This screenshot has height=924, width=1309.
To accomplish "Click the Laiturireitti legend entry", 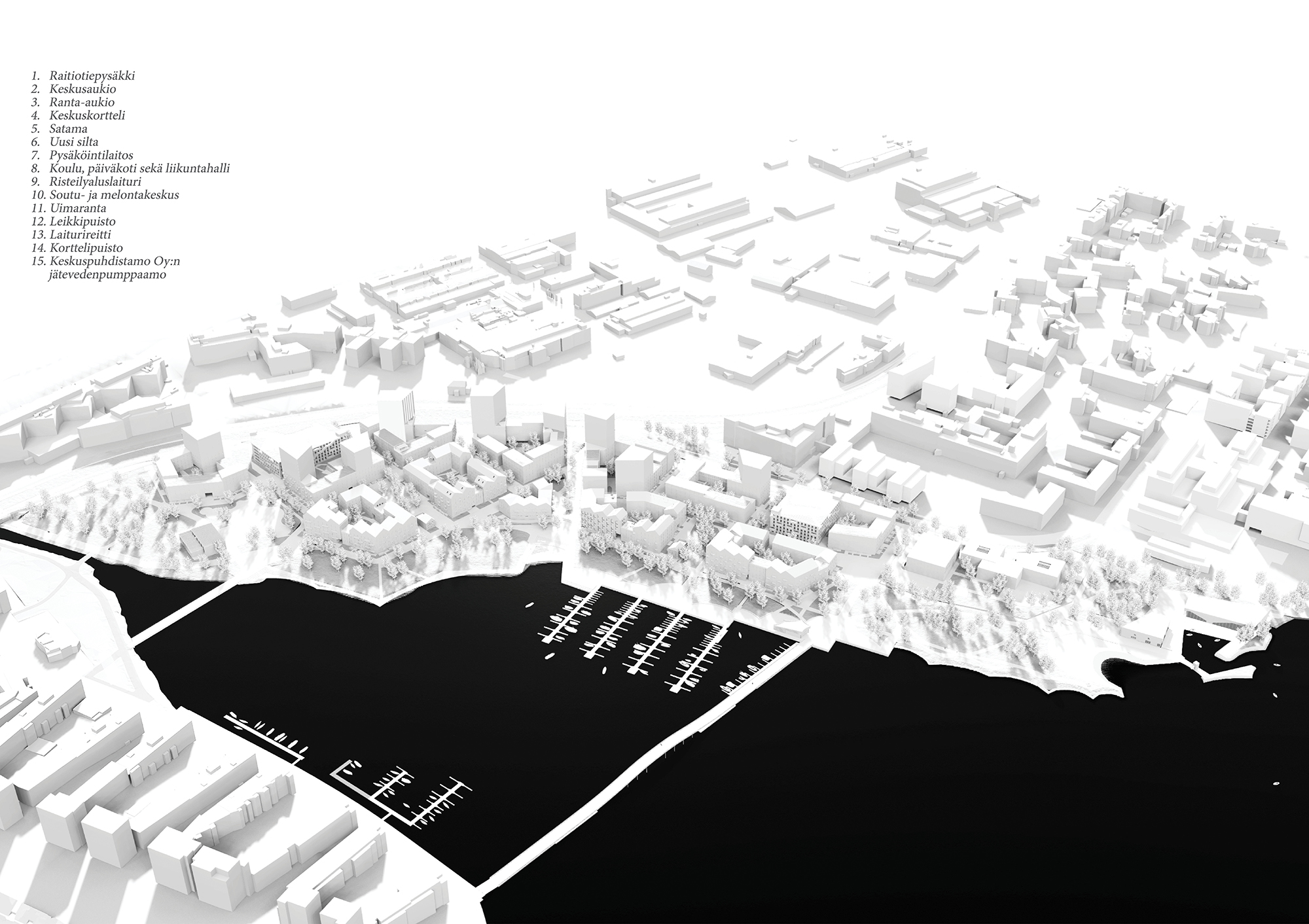I will pos(80,234).
